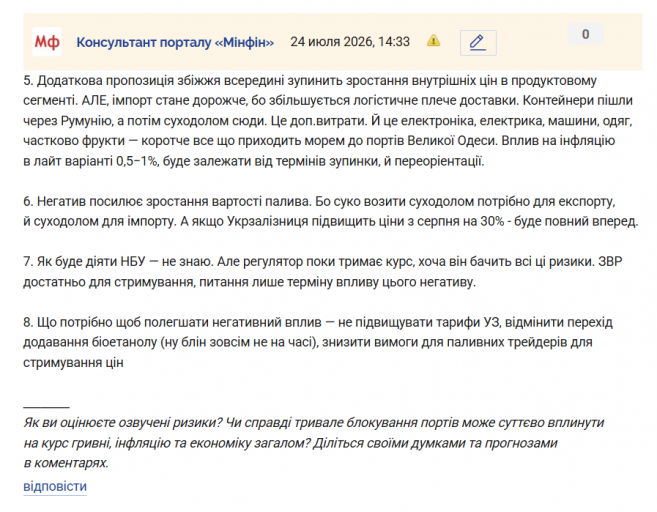Click paragraph 8 starting Що потрібно щоб полегшати

click(x=318, y=342)
